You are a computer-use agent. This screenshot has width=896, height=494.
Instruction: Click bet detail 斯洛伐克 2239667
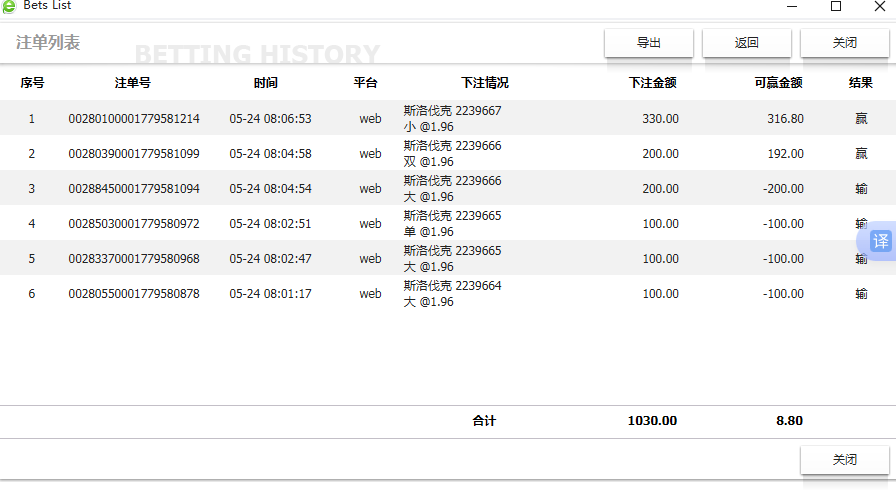[453, 111]
